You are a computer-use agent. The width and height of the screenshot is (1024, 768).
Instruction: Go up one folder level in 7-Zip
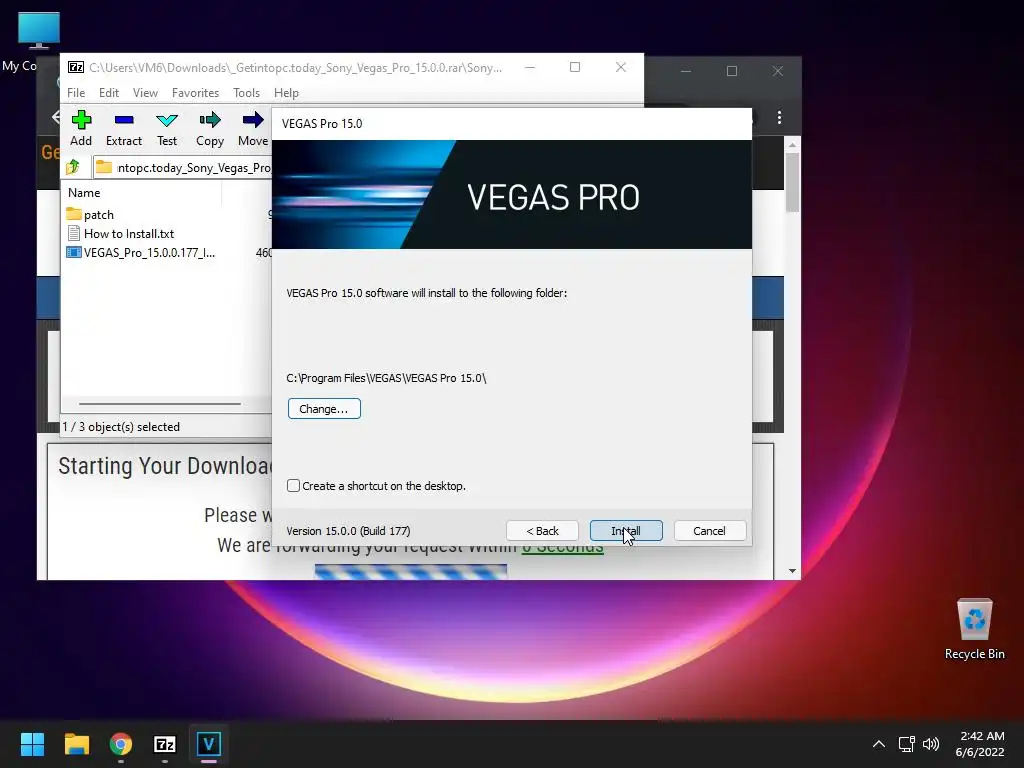[x=73, y=167]
